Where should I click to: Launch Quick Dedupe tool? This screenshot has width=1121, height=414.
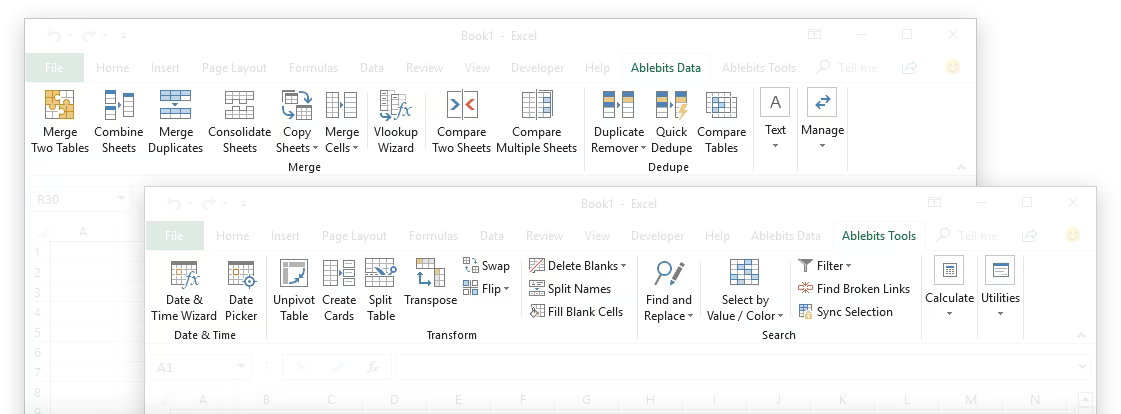[x=671, y=122]
